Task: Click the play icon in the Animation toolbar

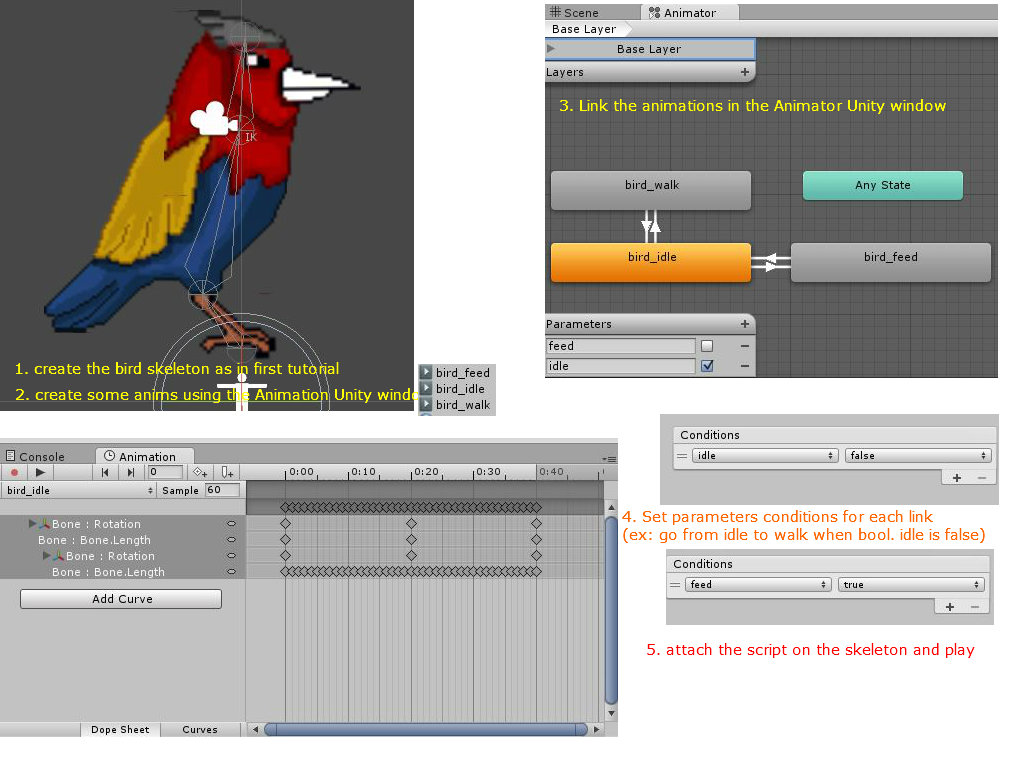Action: click(40, 472)
